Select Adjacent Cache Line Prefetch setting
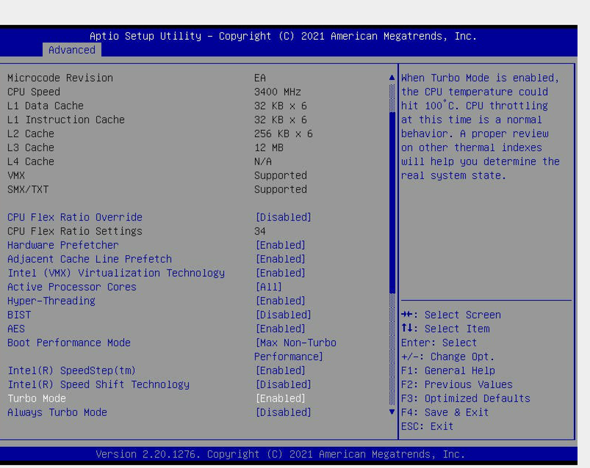The height and width of the screenshot is (468, 590). pyautogui.click(x=90, y=259)
